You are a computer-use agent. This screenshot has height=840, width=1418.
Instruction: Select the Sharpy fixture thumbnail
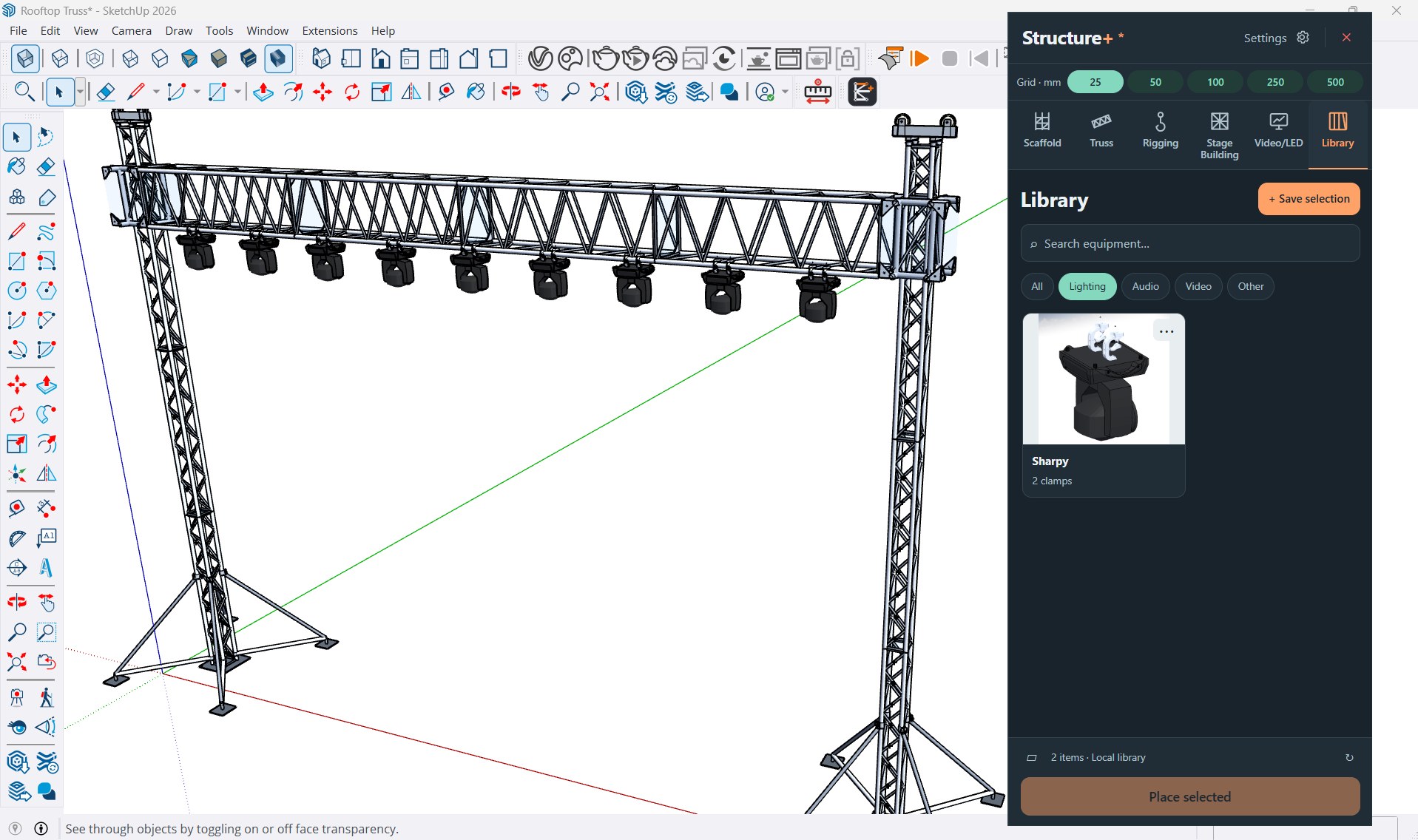tap(1103, 379)
